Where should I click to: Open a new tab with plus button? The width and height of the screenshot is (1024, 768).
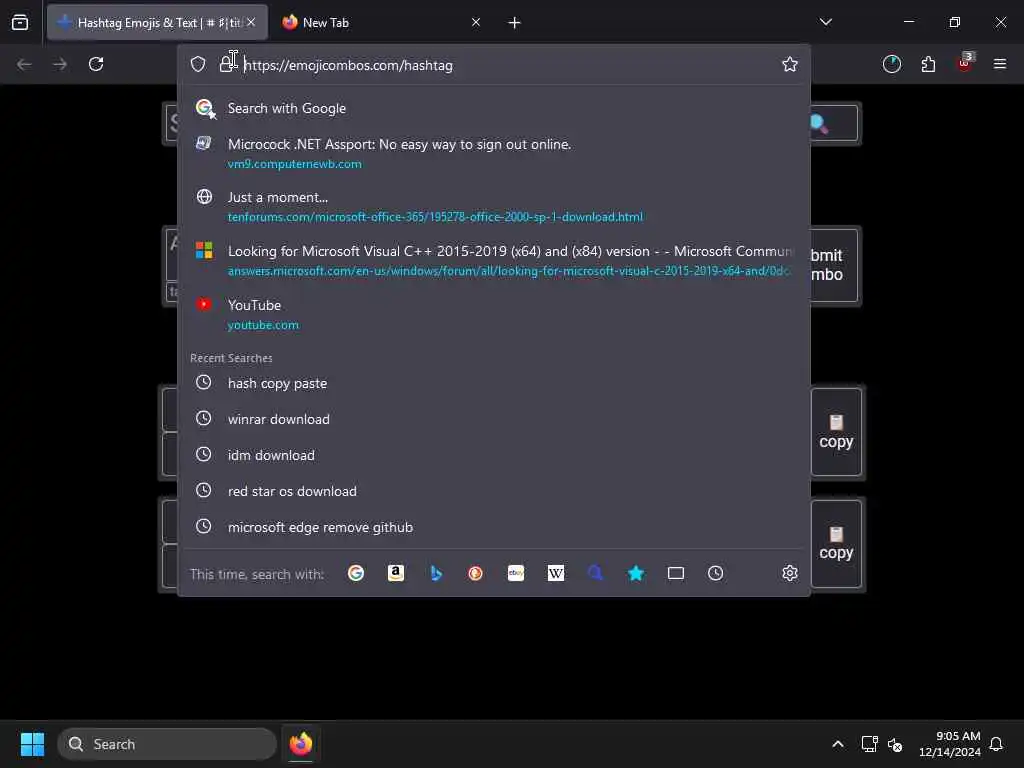click(514, 23)
